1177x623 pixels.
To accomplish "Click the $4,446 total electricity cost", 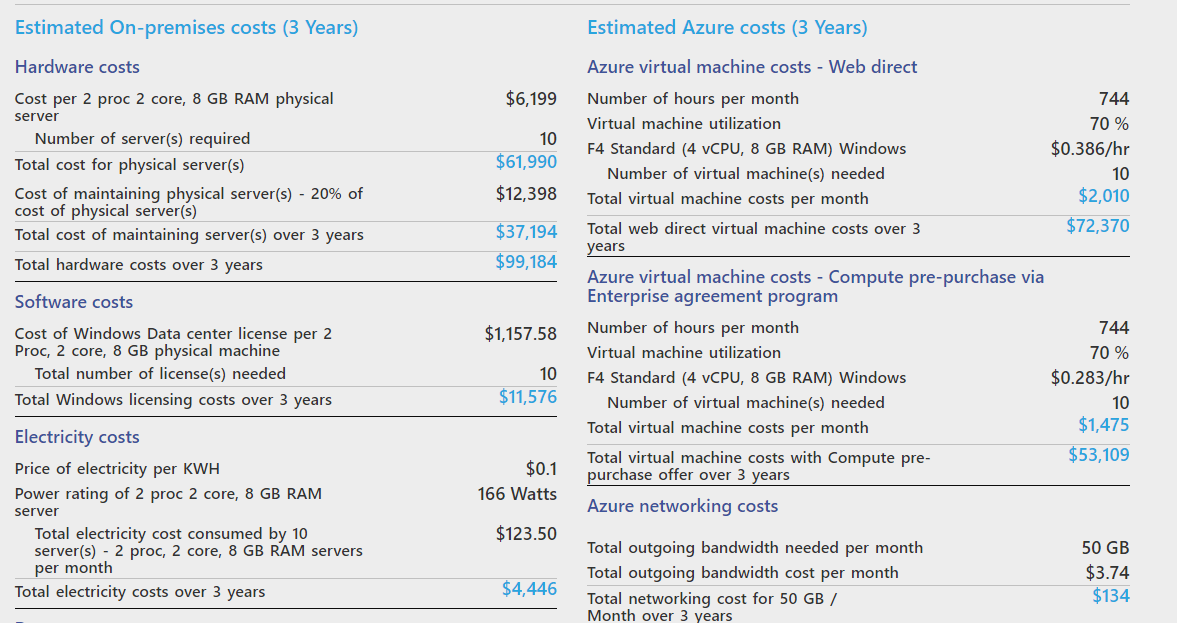I will (x=529, y=589).
